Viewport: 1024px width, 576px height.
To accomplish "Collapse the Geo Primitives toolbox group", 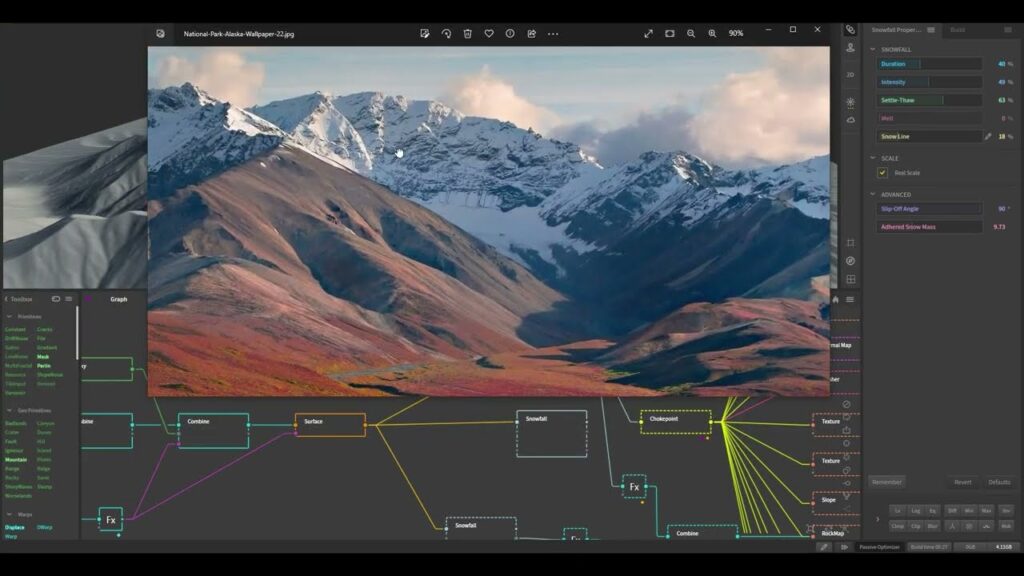I will click(9, 410).
